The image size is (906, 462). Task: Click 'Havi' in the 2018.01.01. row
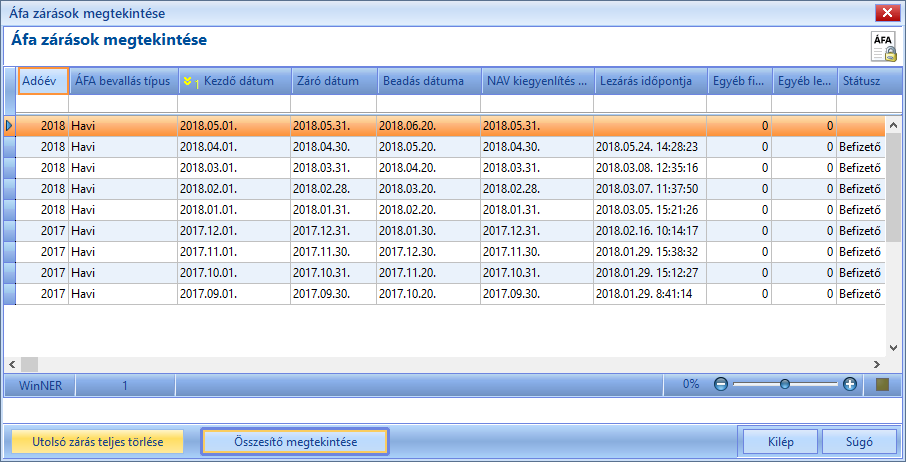pyautogui.click(x=123, y=210)
